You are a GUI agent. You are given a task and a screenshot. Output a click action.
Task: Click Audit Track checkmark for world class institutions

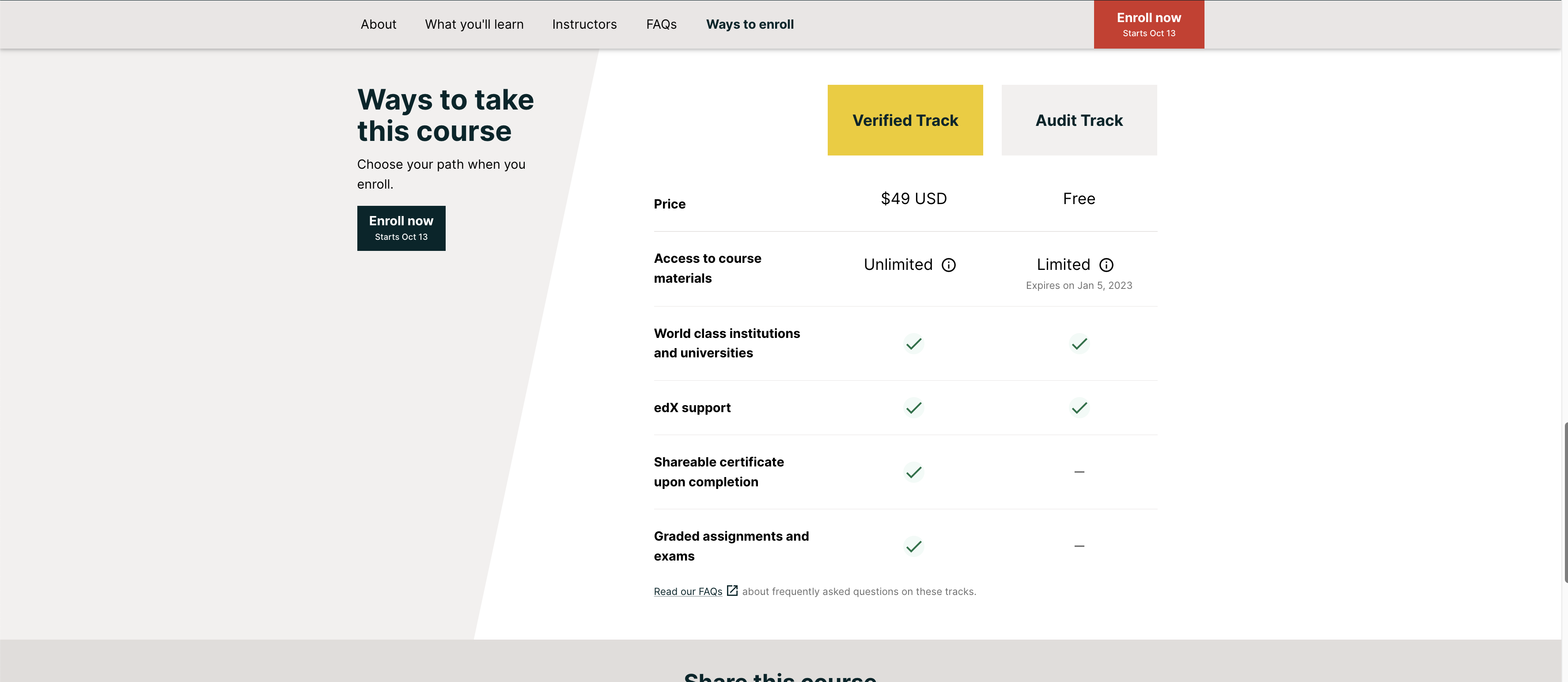pyautogui.click(x=1079, y=344)
